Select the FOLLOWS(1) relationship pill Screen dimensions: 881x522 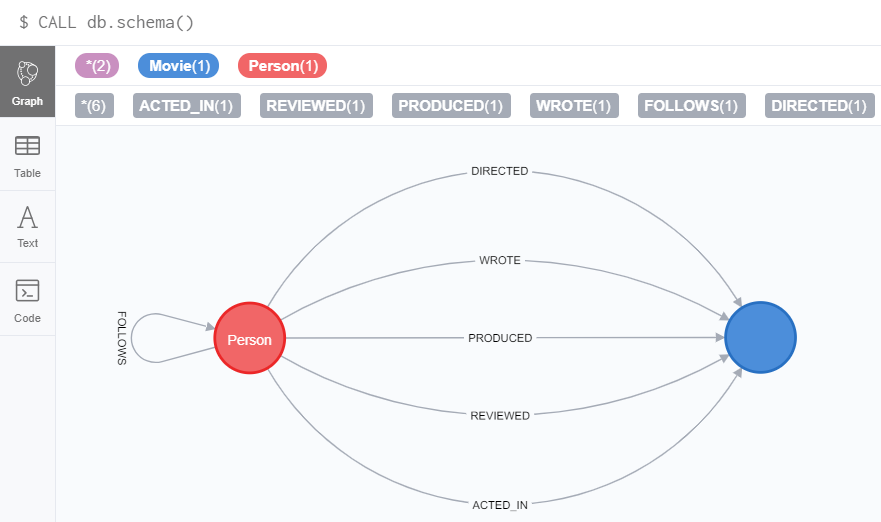[x=692, y=106]
